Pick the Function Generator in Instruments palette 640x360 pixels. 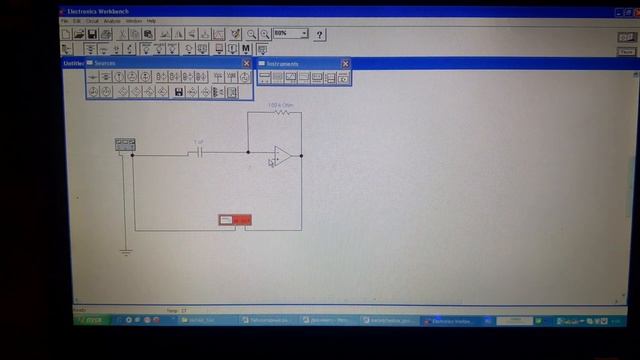(278, 77)
